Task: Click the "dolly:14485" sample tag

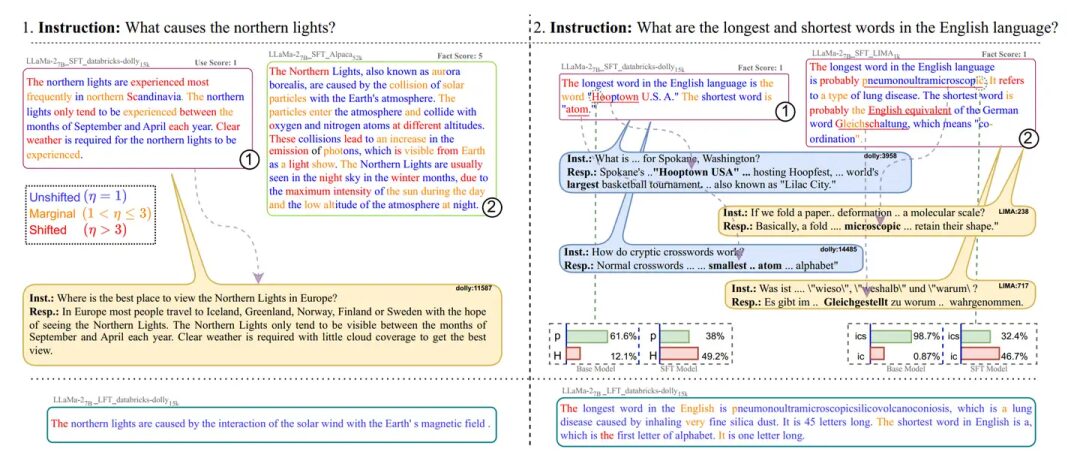Action: pyautogui.click(x=838, y=249)
